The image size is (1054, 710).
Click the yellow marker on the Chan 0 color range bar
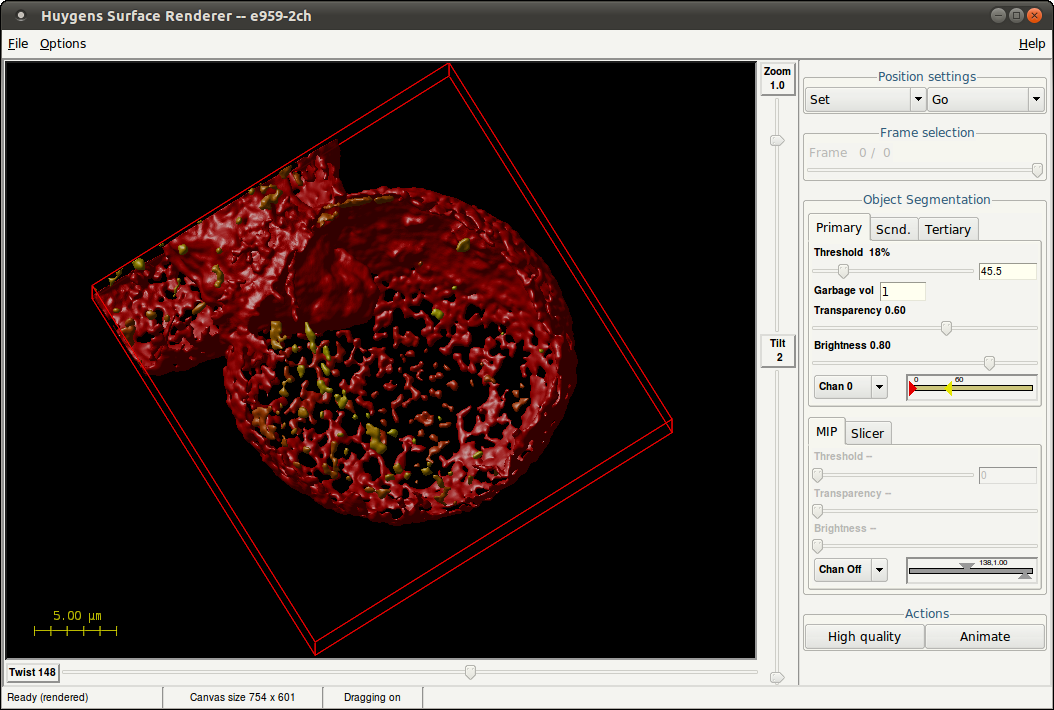pos(947,388)
